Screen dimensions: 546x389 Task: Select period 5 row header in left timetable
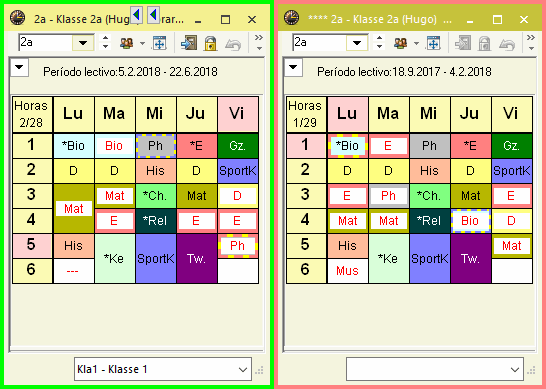coord(32,246)
